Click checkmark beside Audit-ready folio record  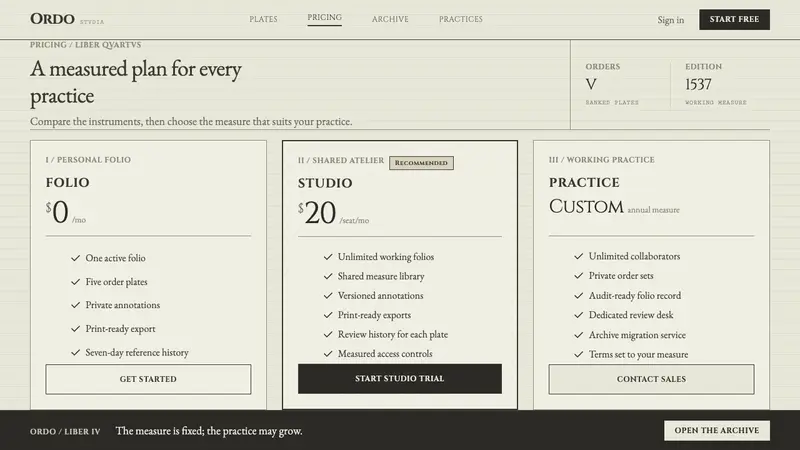click(579, 295)
